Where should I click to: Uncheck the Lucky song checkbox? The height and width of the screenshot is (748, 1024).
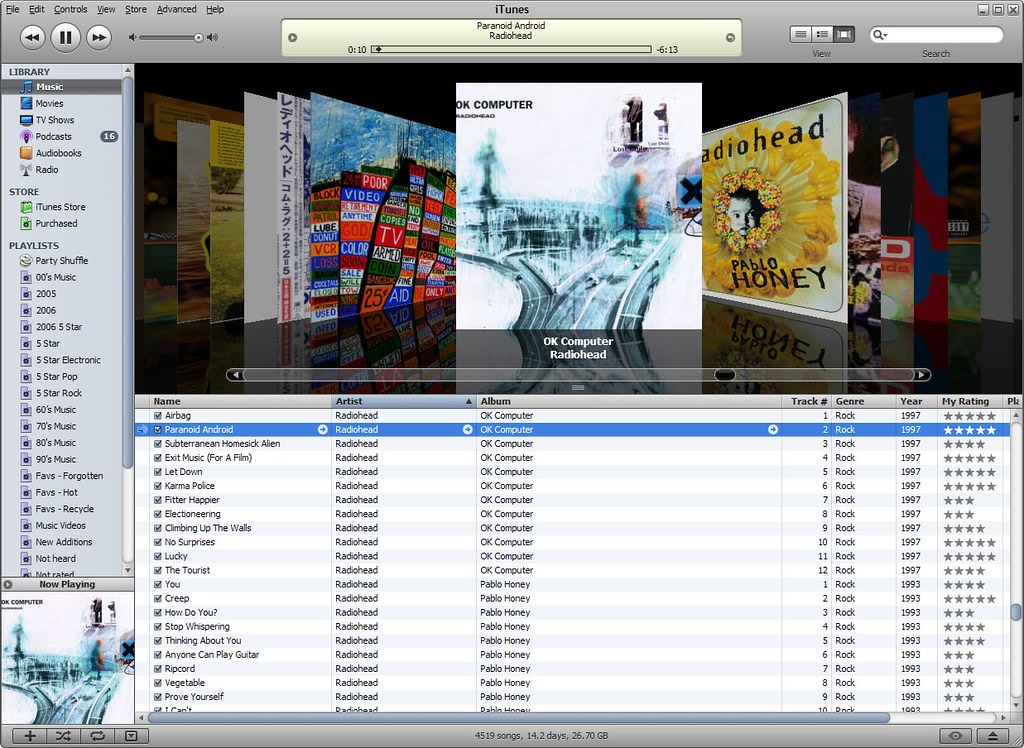click(x=157, y=556)
